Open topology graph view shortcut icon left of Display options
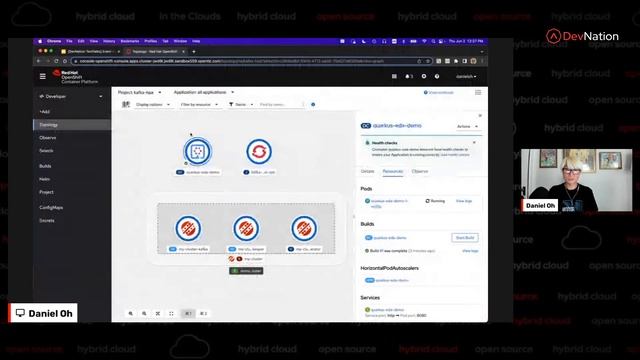The image size is (640, 360). [x=126, y=104]
